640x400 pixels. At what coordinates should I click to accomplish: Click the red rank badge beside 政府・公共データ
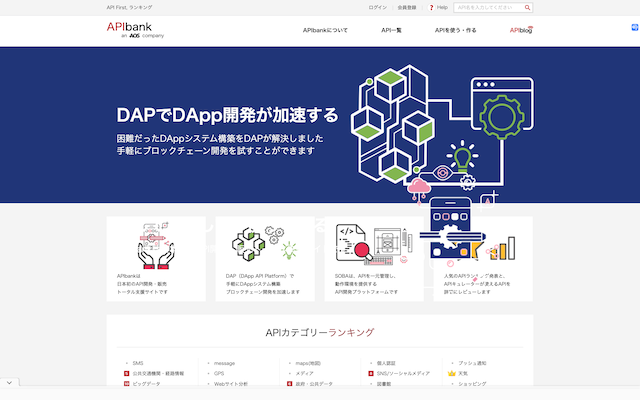click(x=289, y=384)
